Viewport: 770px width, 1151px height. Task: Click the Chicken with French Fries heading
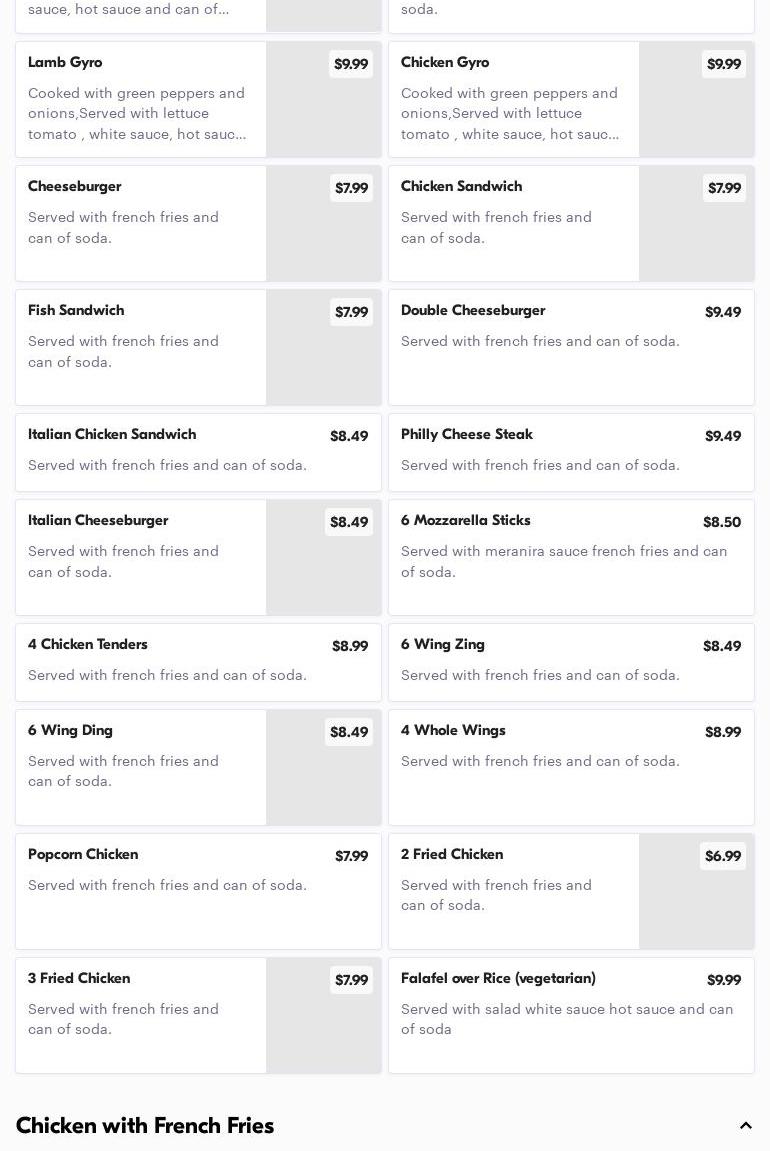tap(145, 1126)
